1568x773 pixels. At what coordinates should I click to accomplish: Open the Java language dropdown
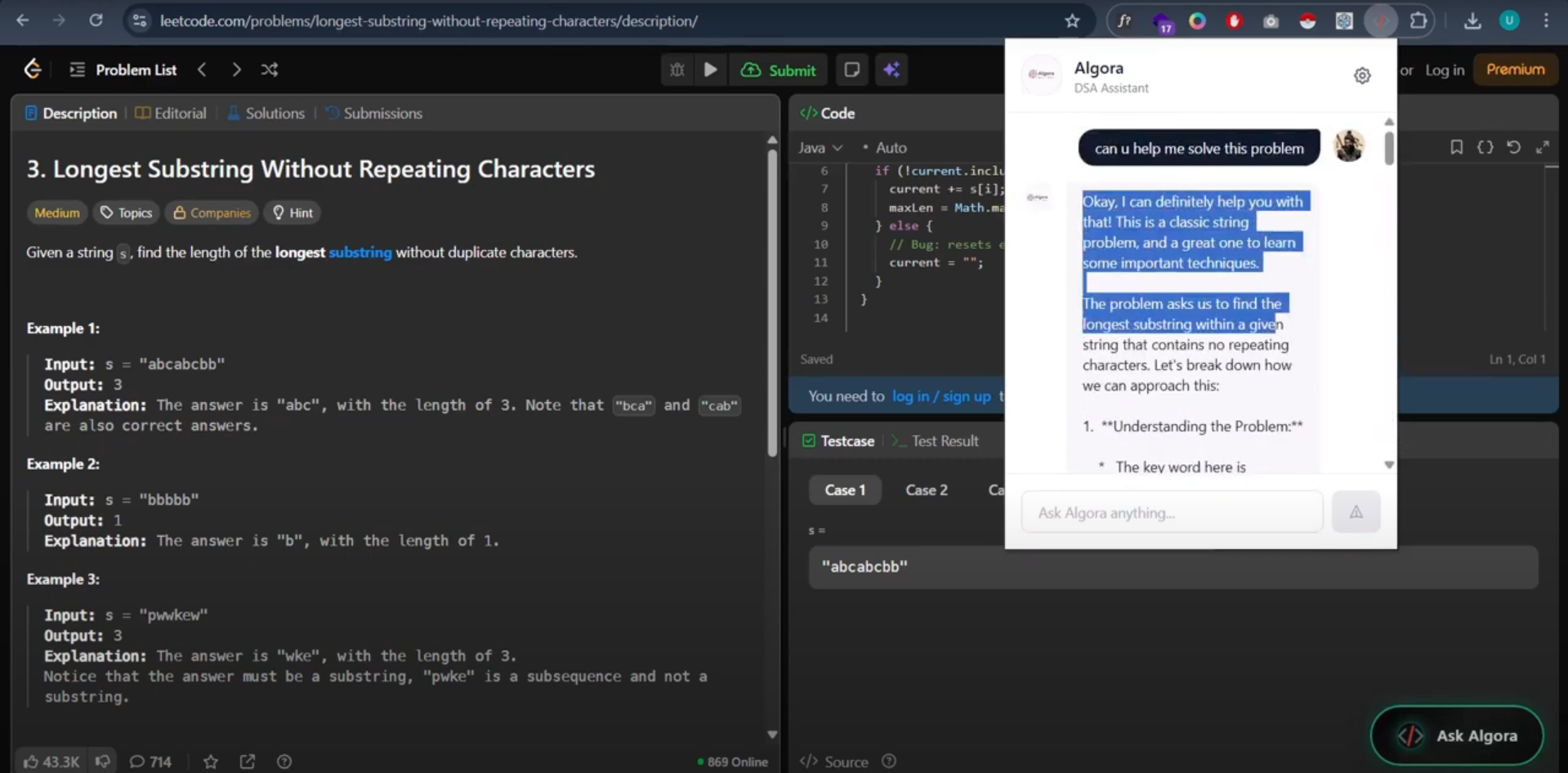click(820, 148)
